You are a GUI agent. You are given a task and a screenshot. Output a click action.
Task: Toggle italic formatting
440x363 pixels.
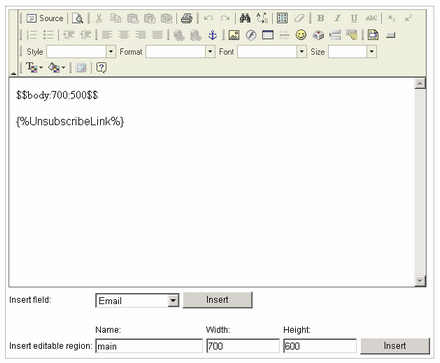click(337, 18)
